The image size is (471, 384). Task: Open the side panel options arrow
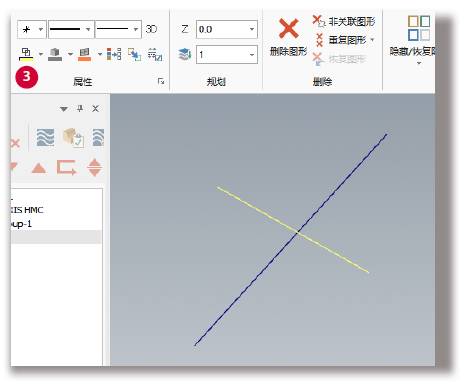(x=64, y=109)
